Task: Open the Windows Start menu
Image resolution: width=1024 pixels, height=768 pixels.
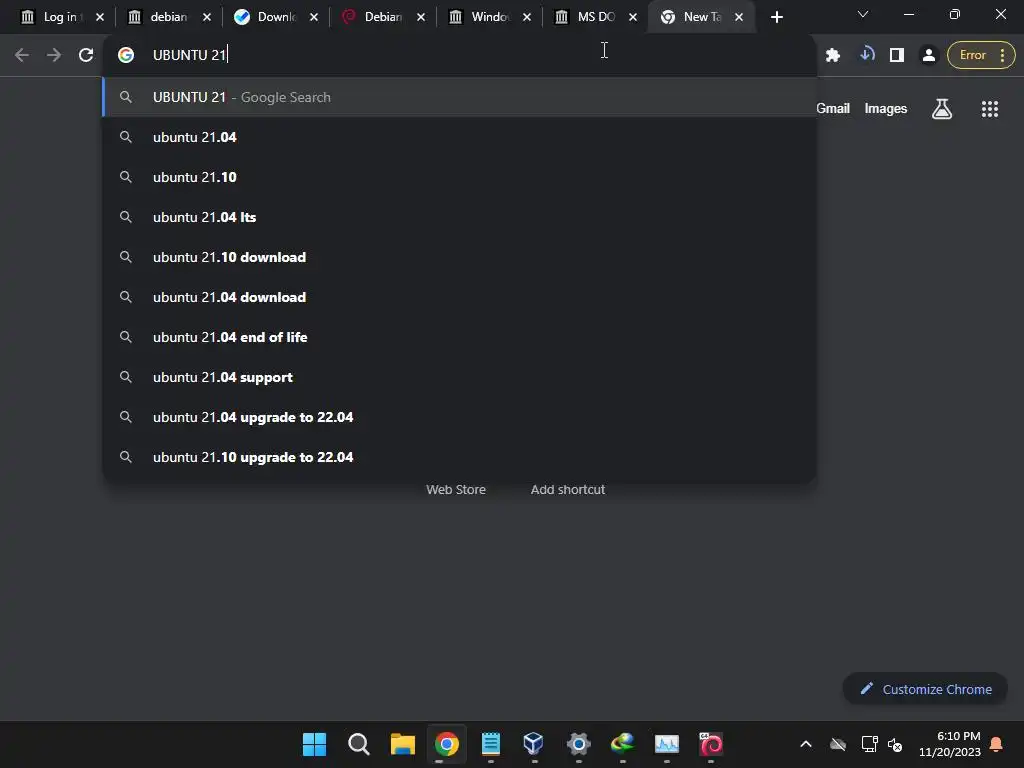Action: click(x=314, y=744)
